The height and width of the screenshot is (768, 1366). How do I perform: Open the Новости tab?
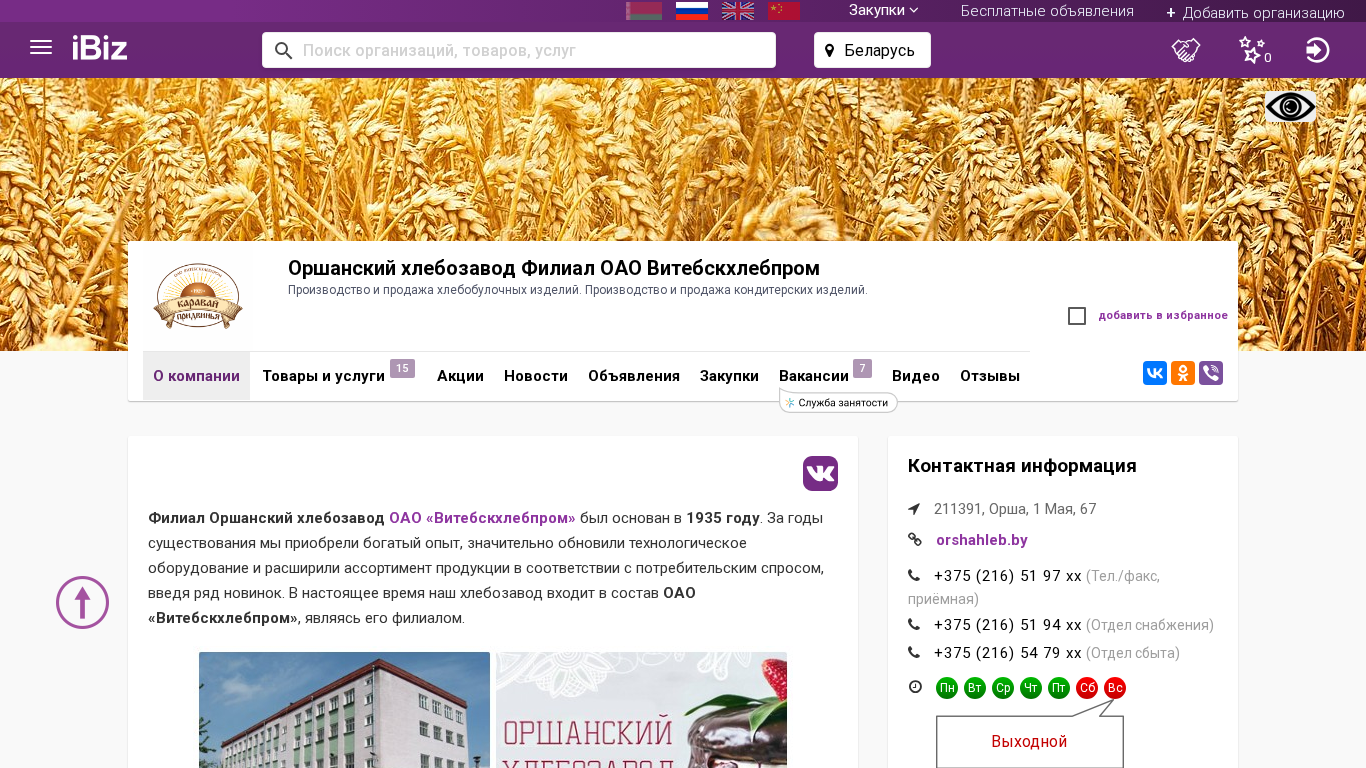point(536,376)
